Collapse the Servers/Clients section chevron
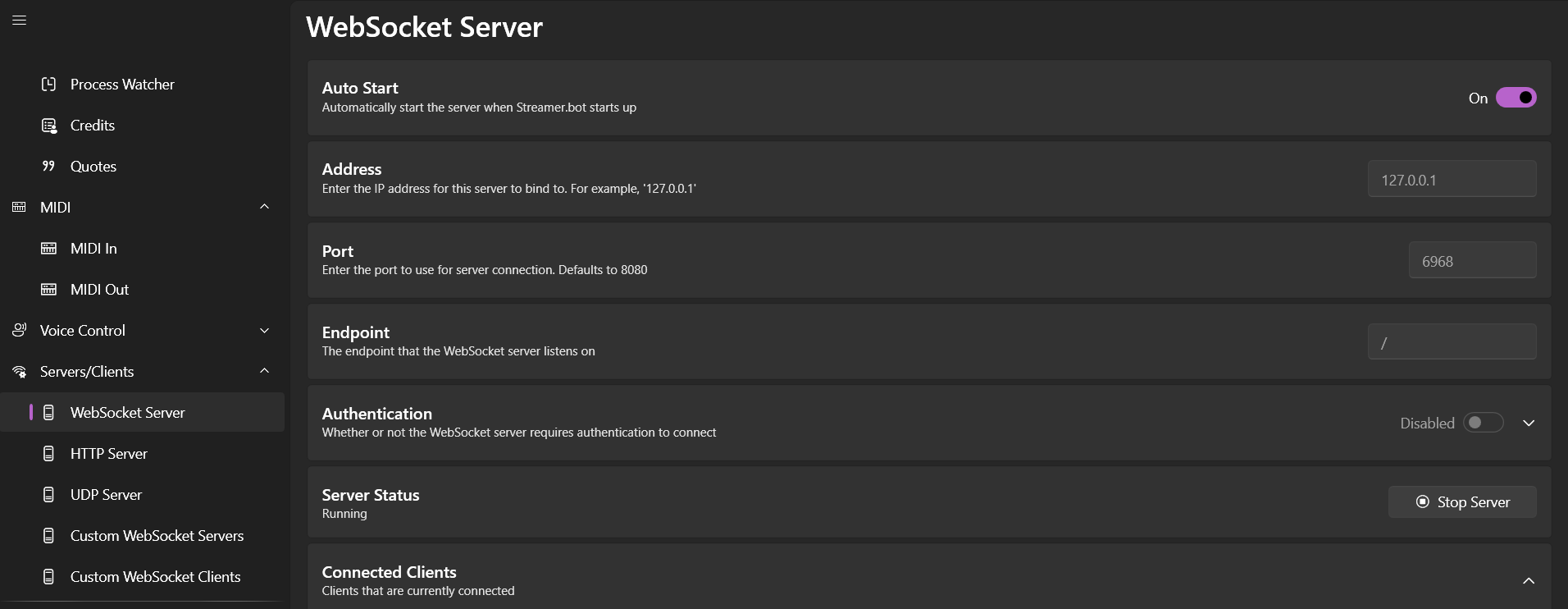Screen dimensions: 1568x609 coord(264,371)
